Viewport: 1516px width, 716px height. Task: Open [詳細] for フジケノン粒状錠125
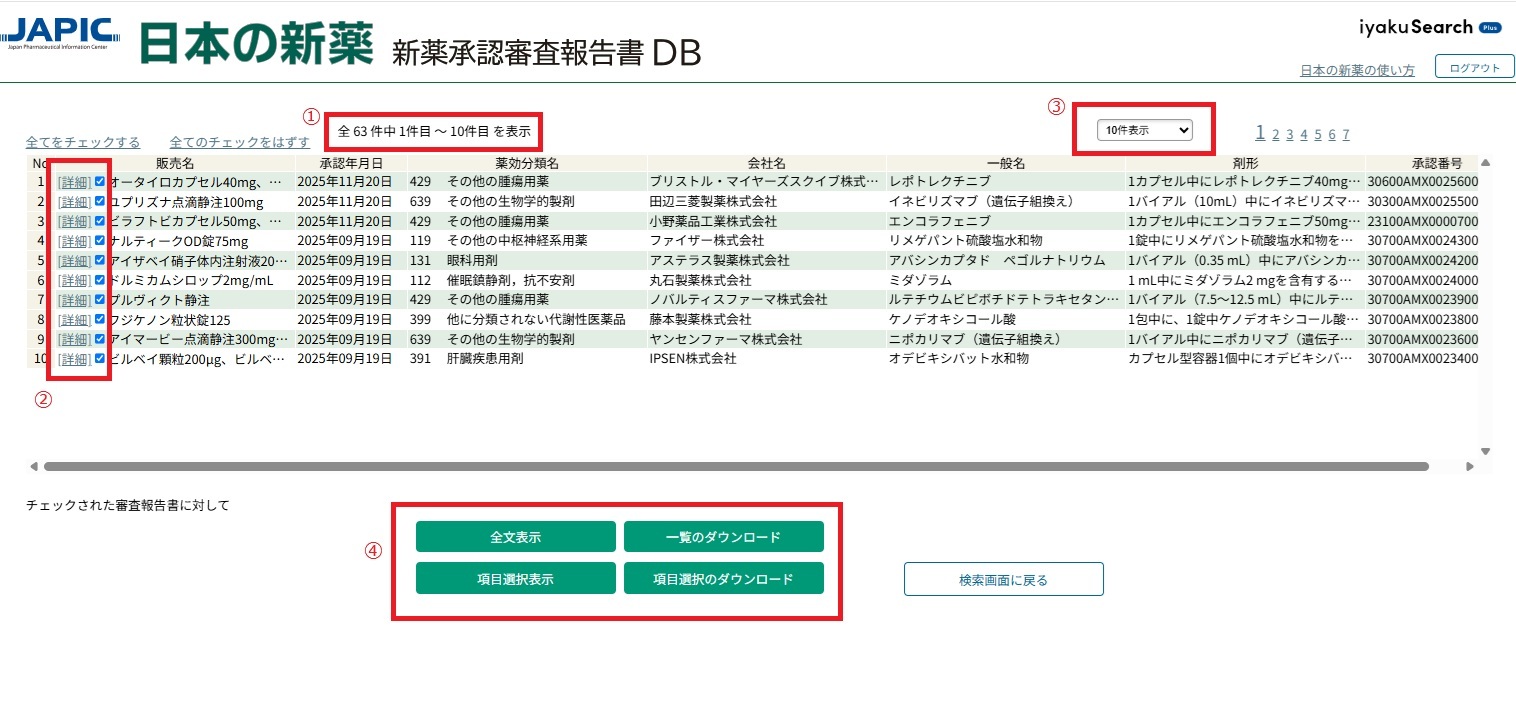pos(74,320)
